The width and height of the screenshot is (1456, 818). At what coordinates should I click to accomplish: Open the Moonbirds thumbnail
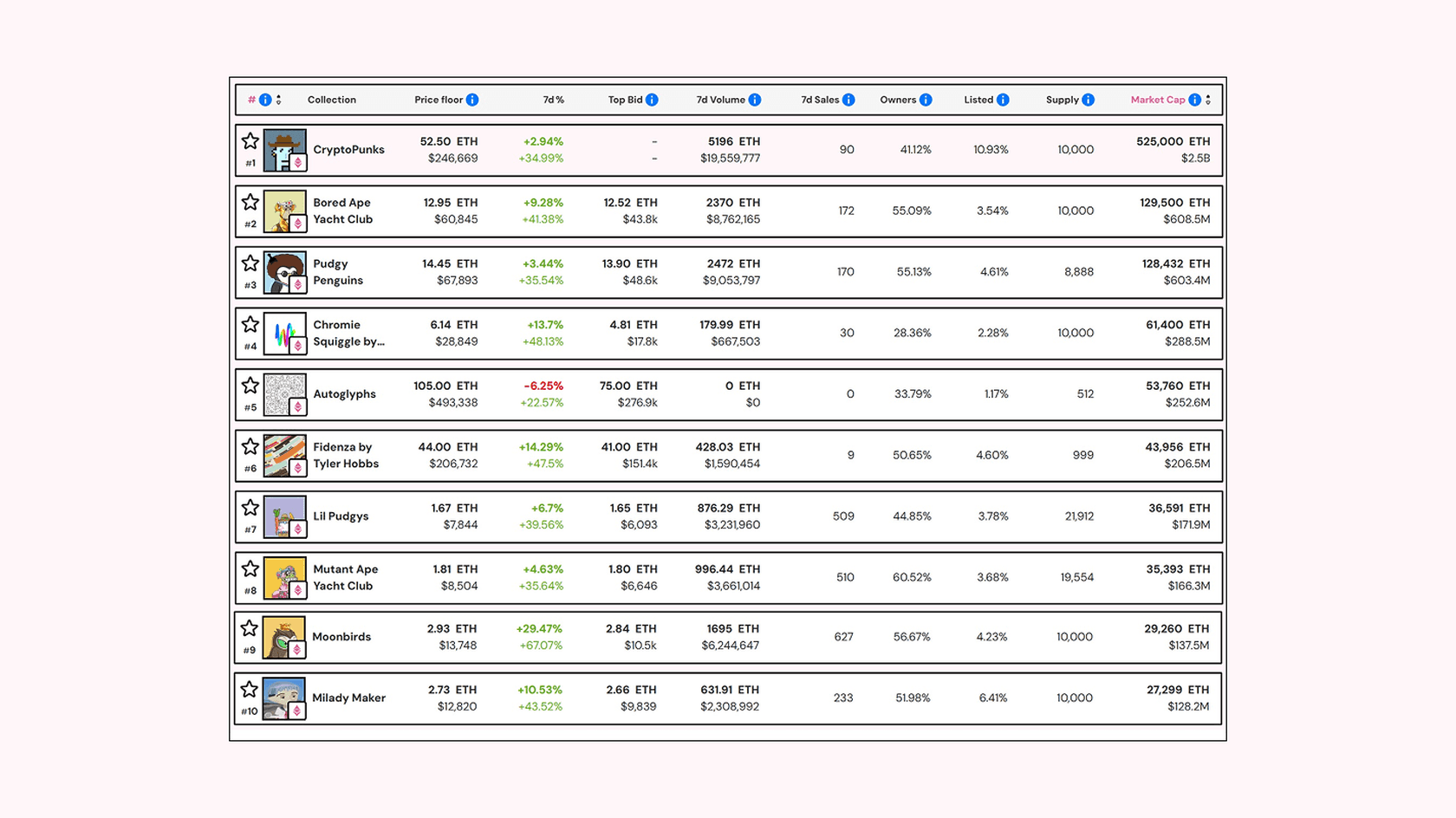(x=284, y=637)
